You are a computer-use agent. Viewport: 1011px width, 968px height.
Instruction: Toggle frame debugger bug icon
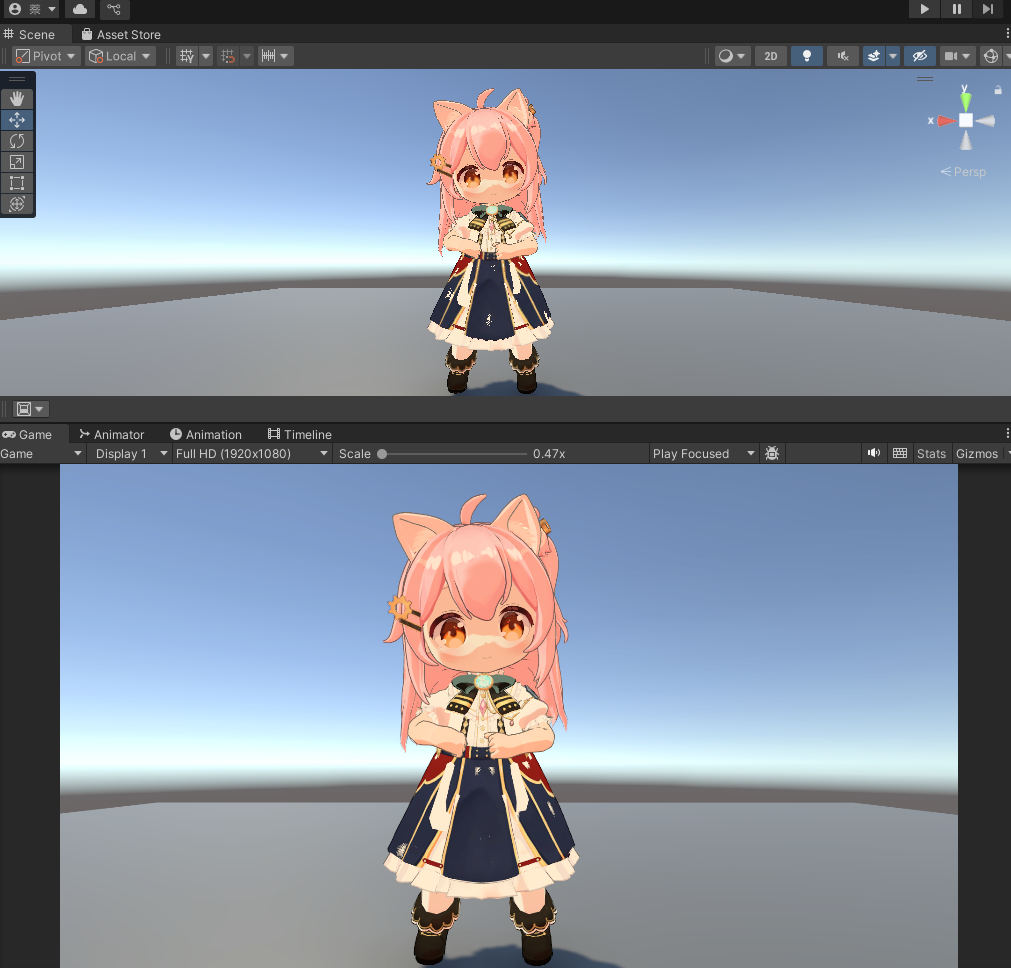772,453
